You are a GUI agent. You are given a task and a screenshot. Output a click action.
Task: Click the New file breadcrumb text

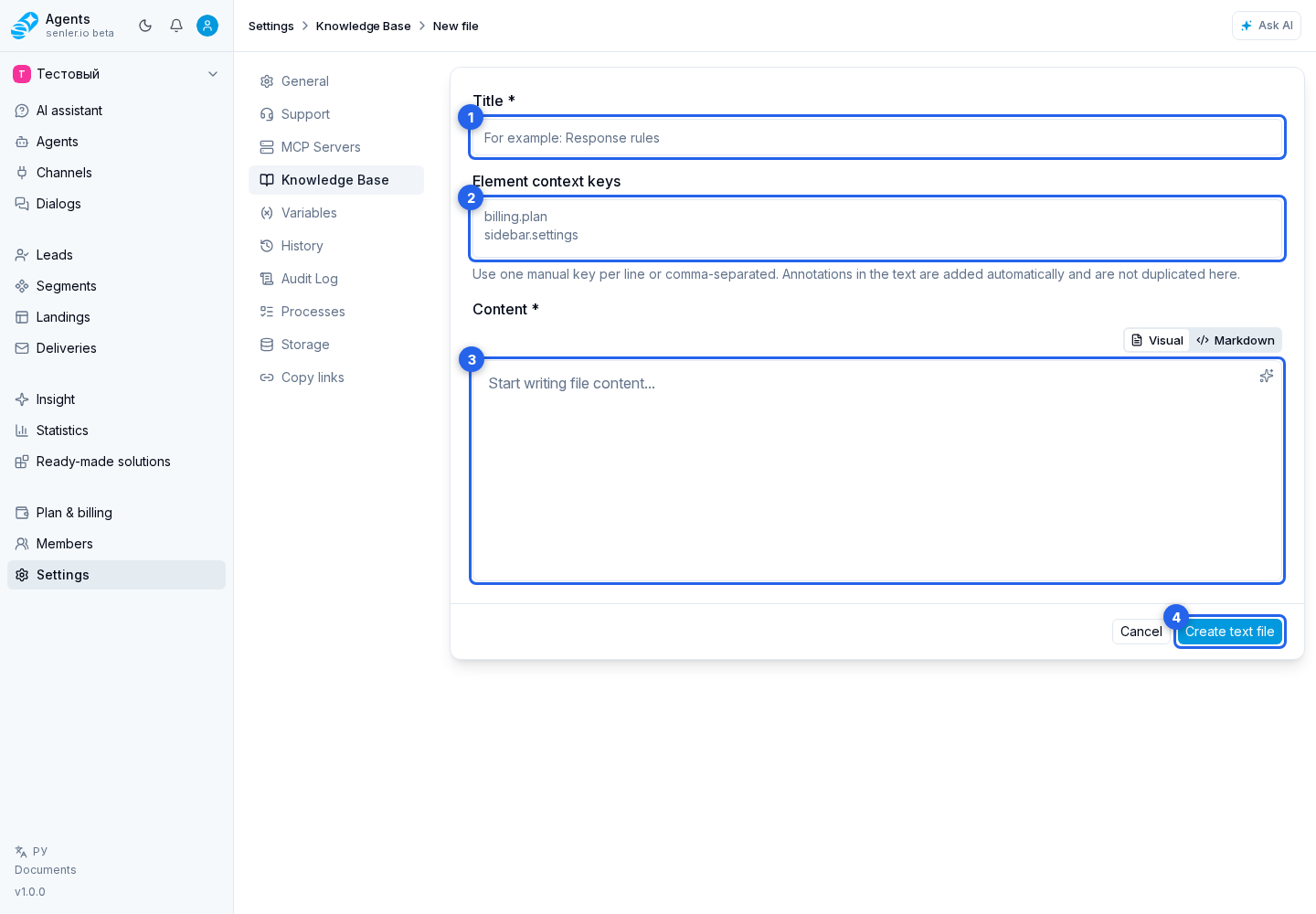[456, 26]
